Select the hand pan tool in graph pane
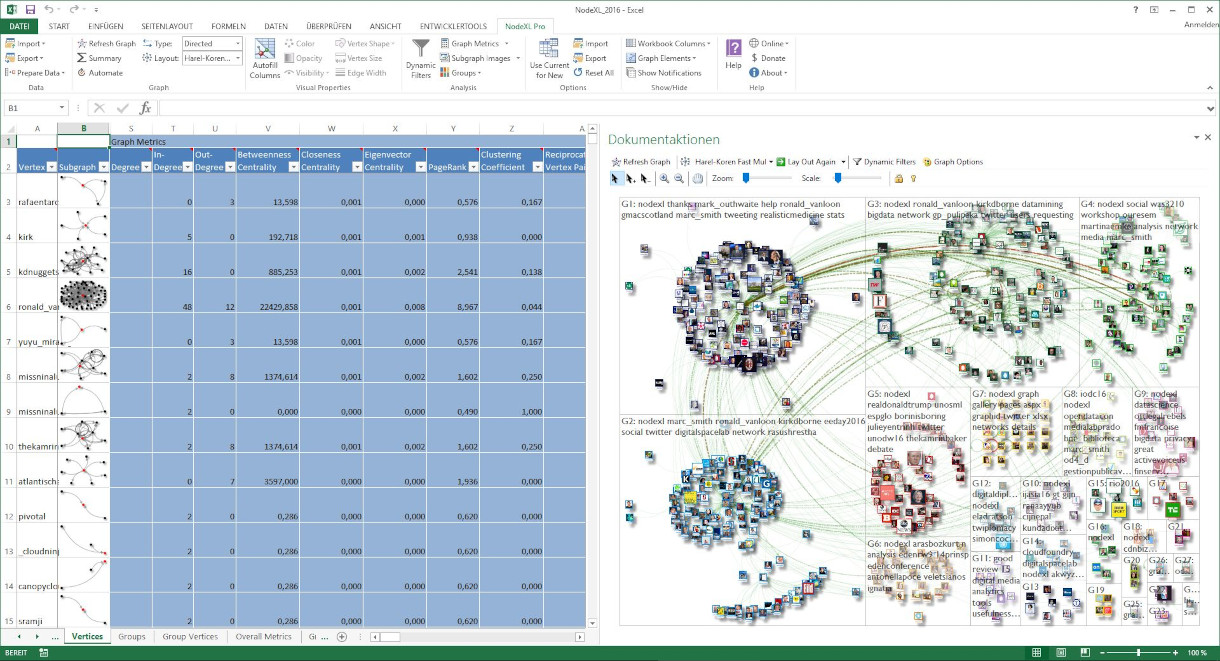Viewport: 1220px width, 661px height. 698,178
